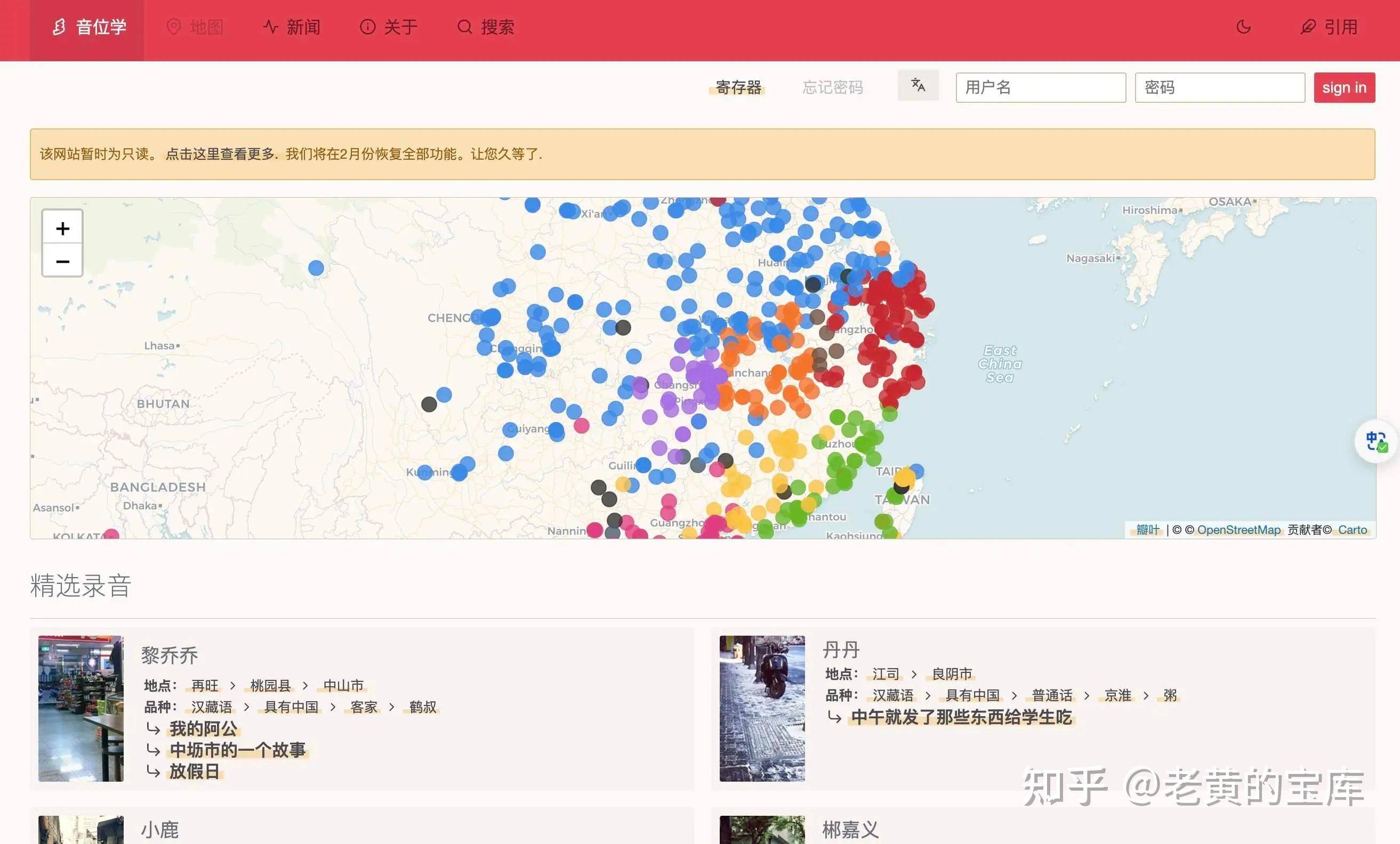Toggle dark mode moon icon
Screen dimensions: 1400x844
click(1244, 27)
